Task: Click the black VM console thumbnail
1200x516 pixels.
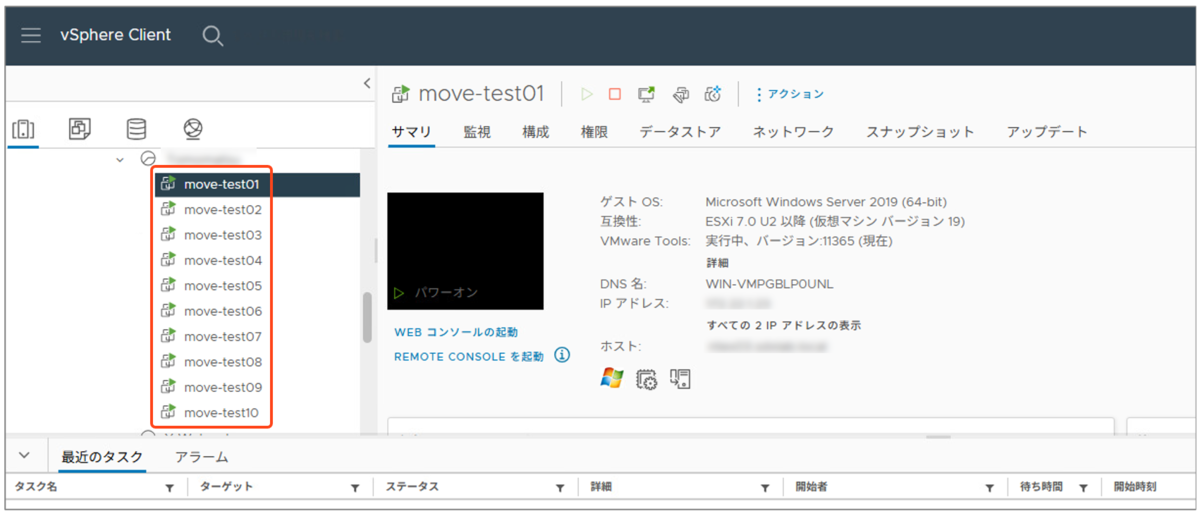Action: point(465,251)
